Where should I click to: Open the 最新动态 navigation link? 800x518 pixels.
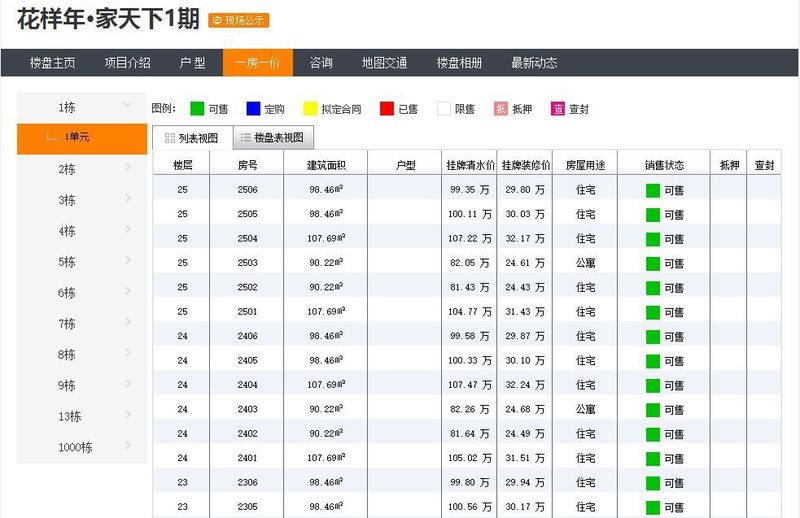(534, 63)
